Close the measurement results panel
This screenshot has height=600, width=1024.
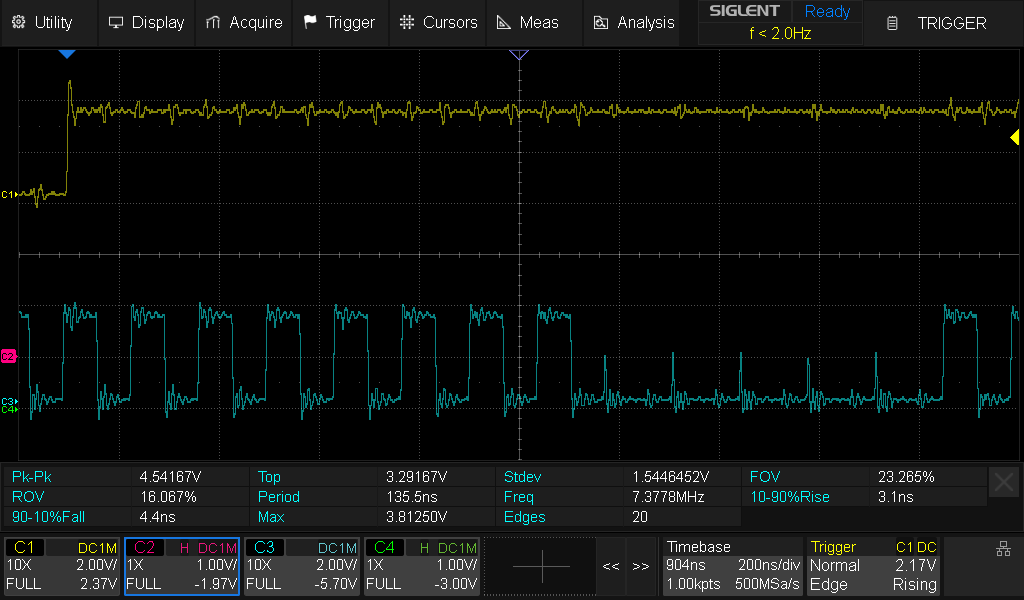[x=1004, y=482]
